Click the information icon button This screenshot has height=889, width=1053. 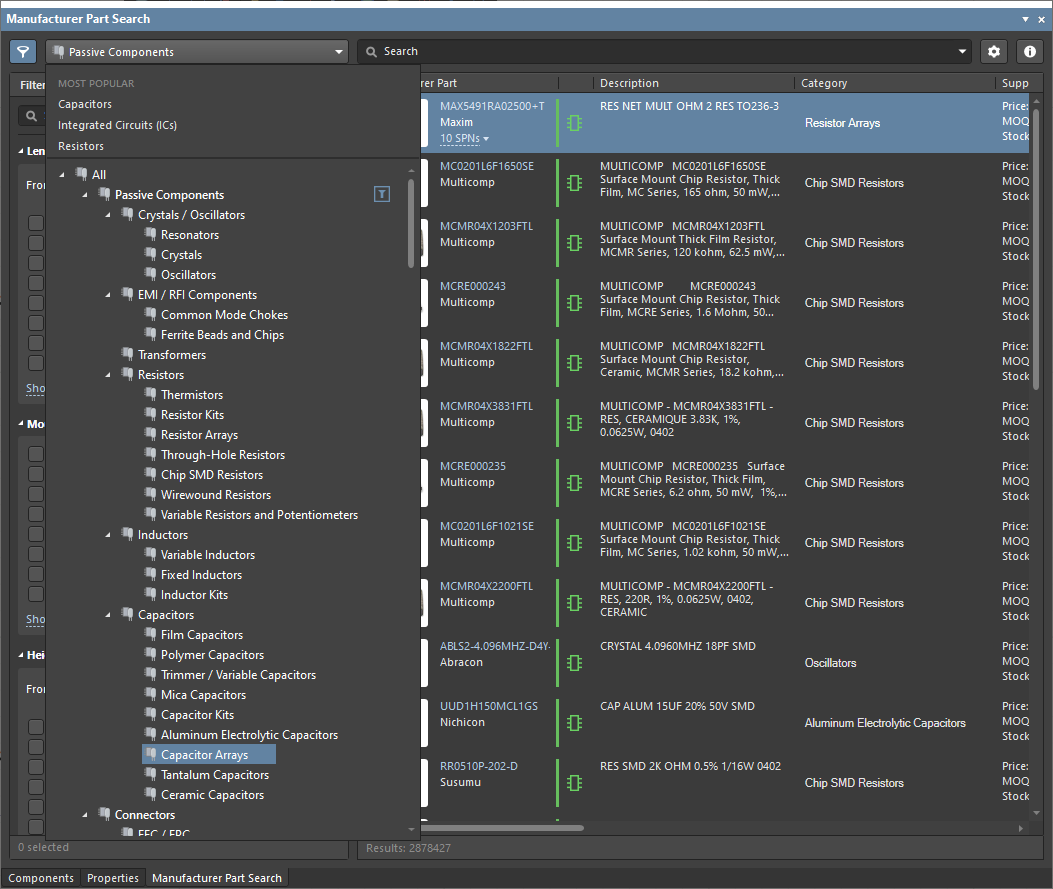pyautogui.click(x=1029, y=52)
